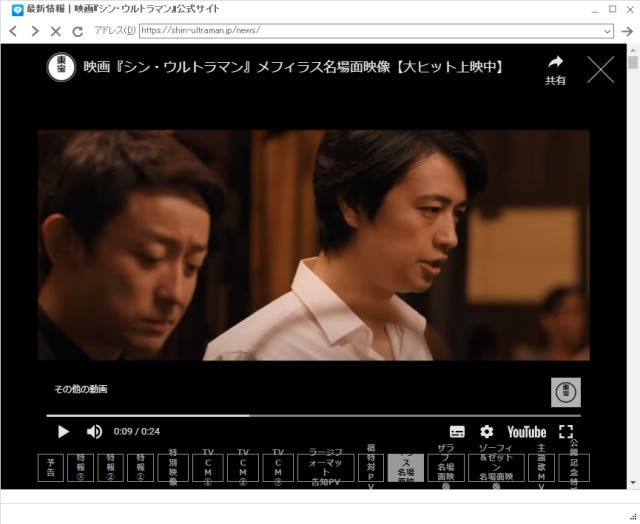Toggle subtitles with the captions icon
This screenshot has height=524, width=640.
click(457, 432)
